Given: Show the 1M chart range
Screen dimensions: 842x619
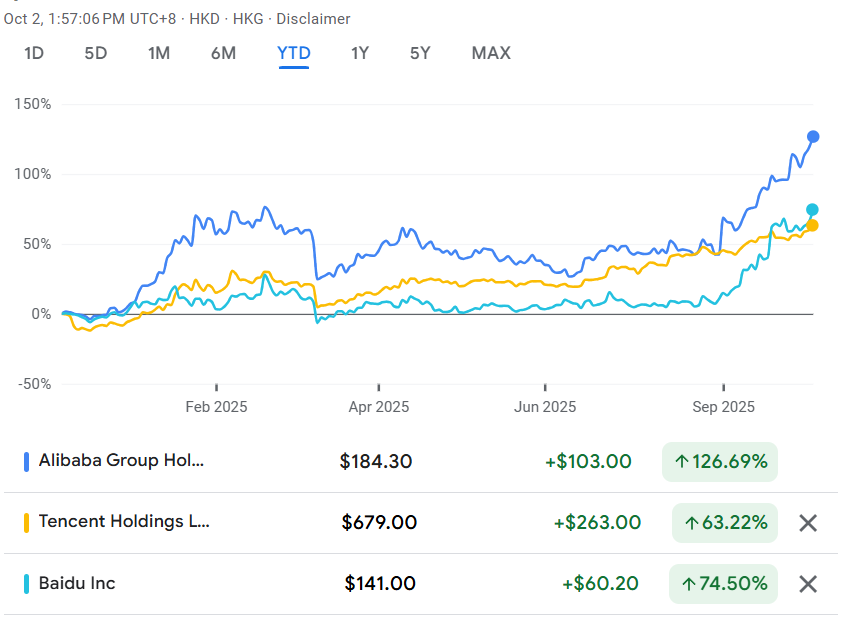Looking at the screenshot, I should 158,53.
